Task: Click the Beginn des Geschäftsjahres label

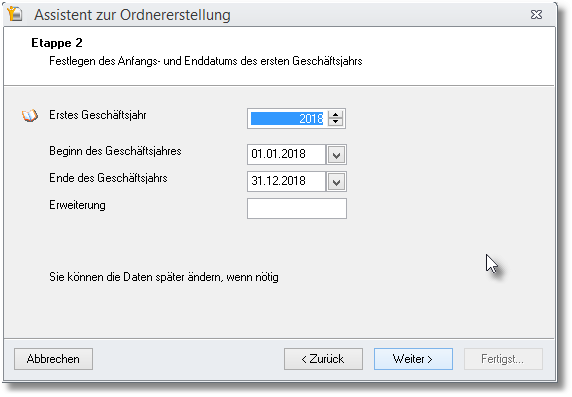Action: pos(115,151)
